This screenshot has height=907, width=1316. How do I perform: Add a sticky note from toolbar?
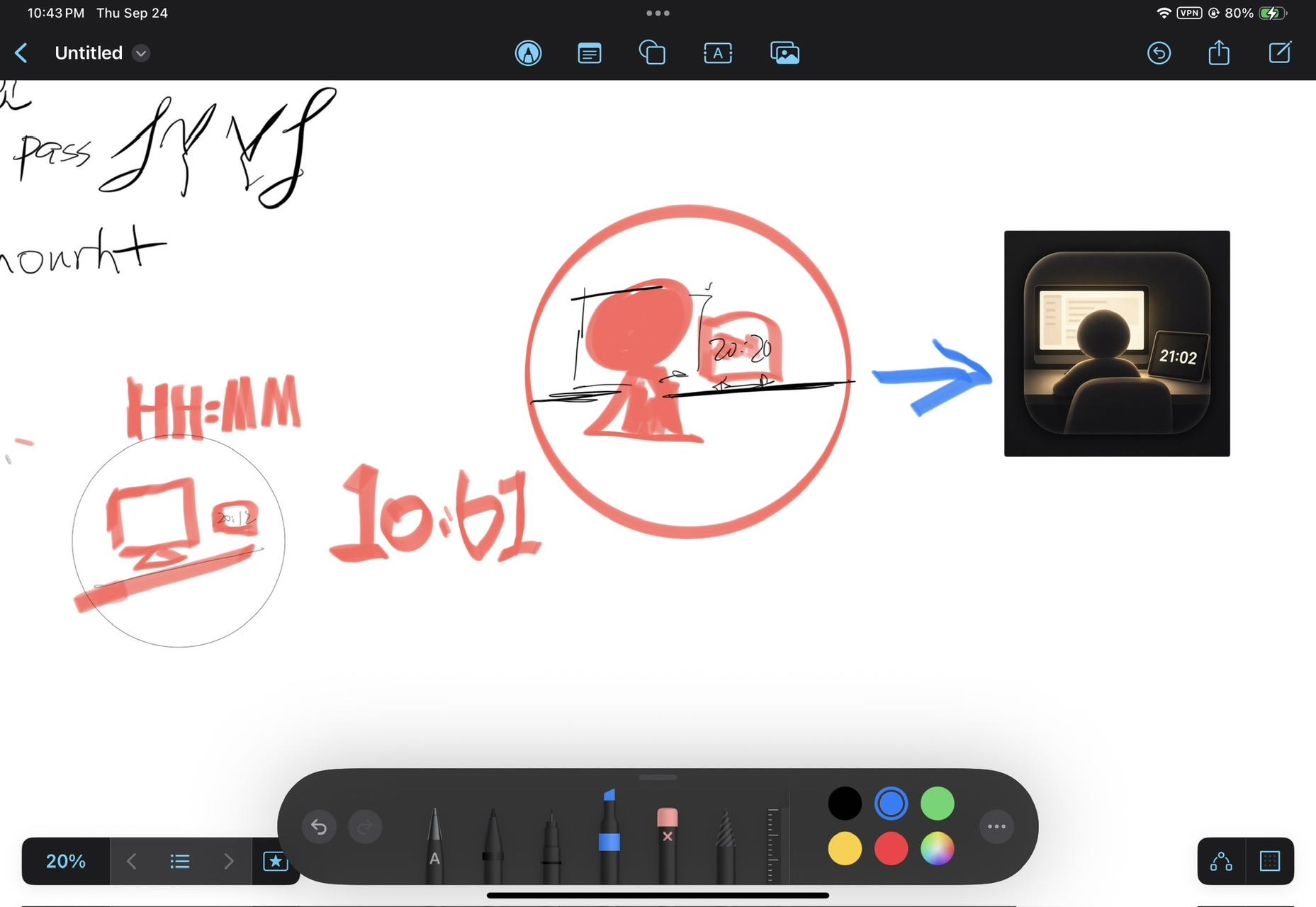(x=590, y=53)
